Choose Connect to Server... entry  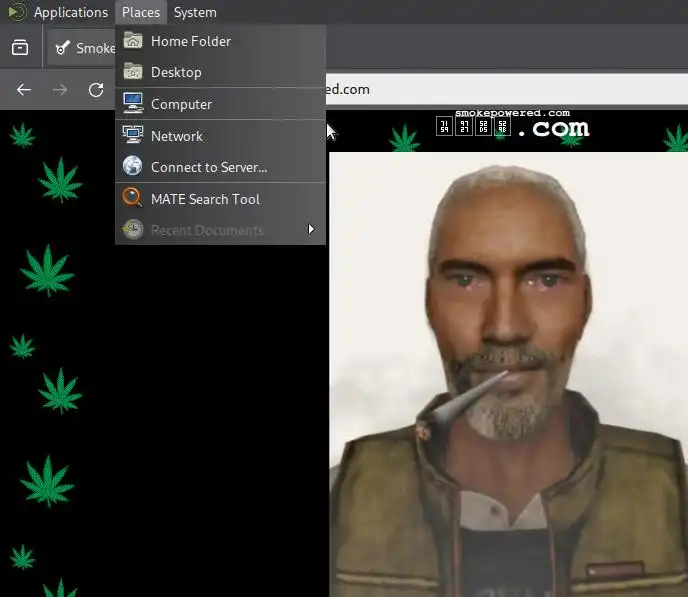220,167
